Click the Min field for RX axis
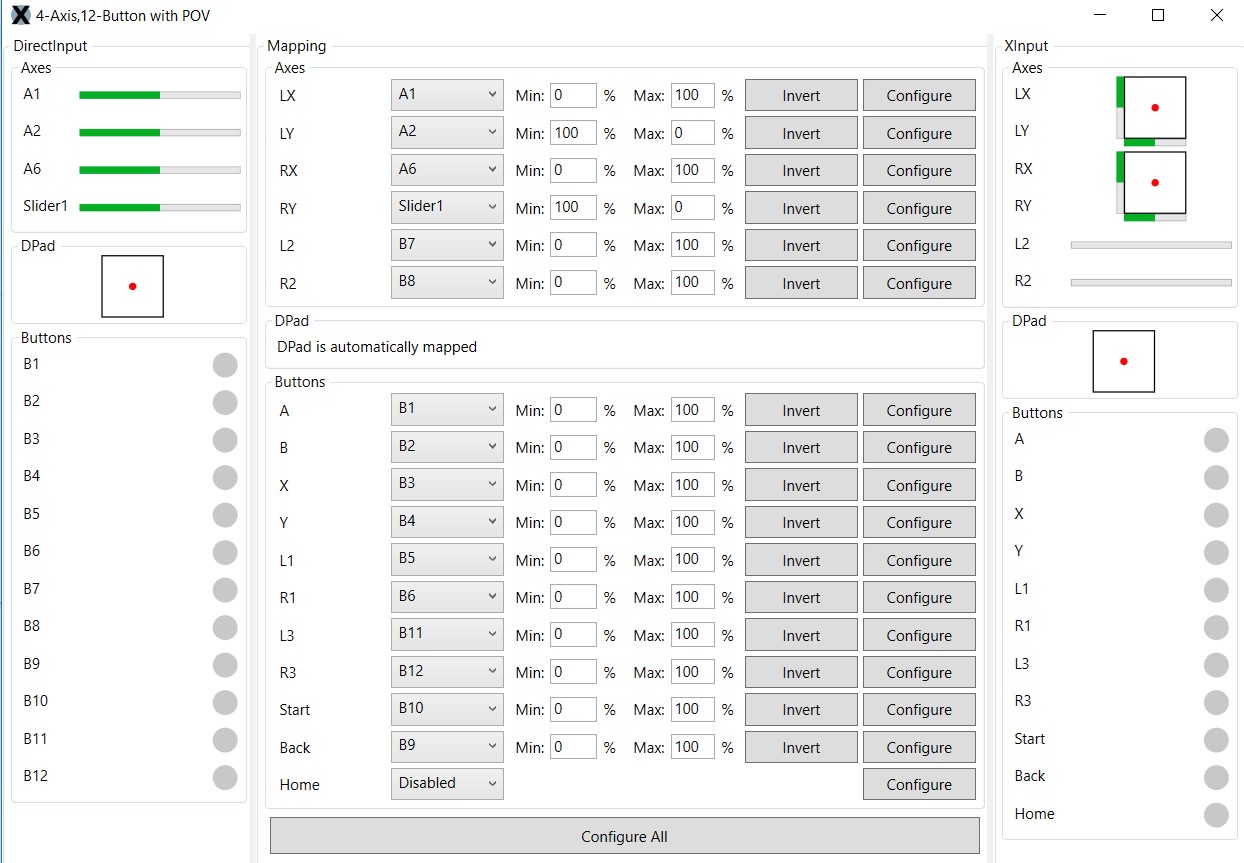Screen dimensions: 1244x863 (573, 170)
